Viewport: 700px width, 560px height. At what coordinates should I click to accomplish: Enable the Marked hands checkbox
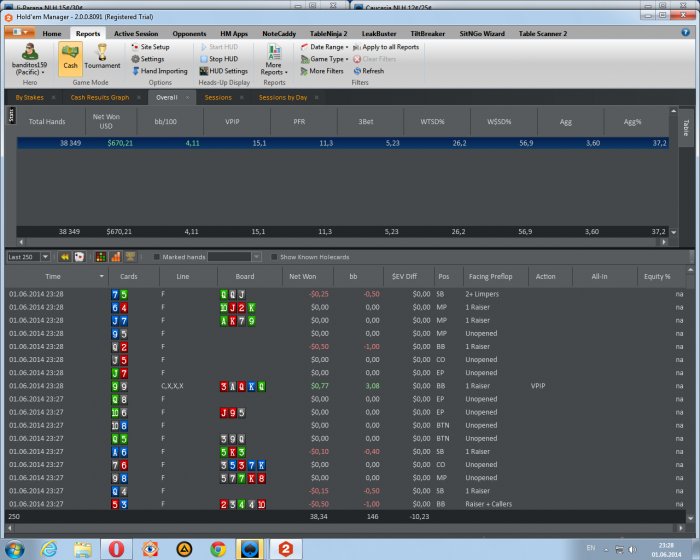[x=156, y=257]
